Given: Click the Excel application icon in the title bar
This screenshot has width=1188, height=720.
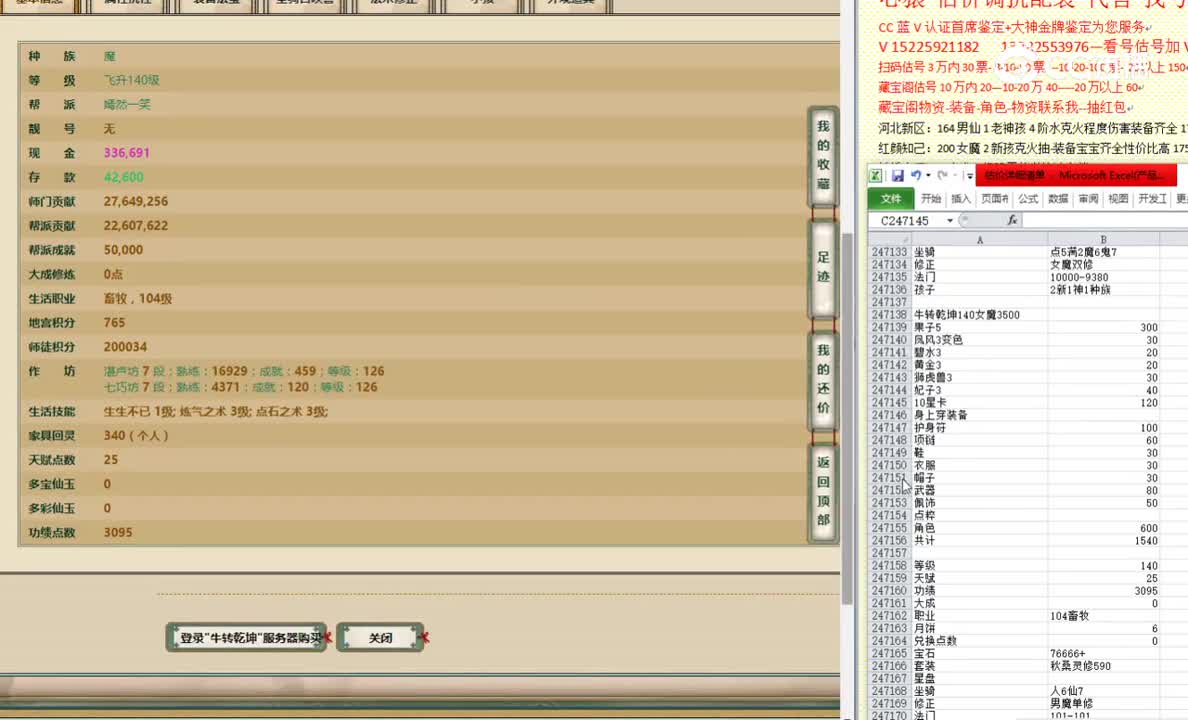Looking at the screenshot, I should click(875, 176).
